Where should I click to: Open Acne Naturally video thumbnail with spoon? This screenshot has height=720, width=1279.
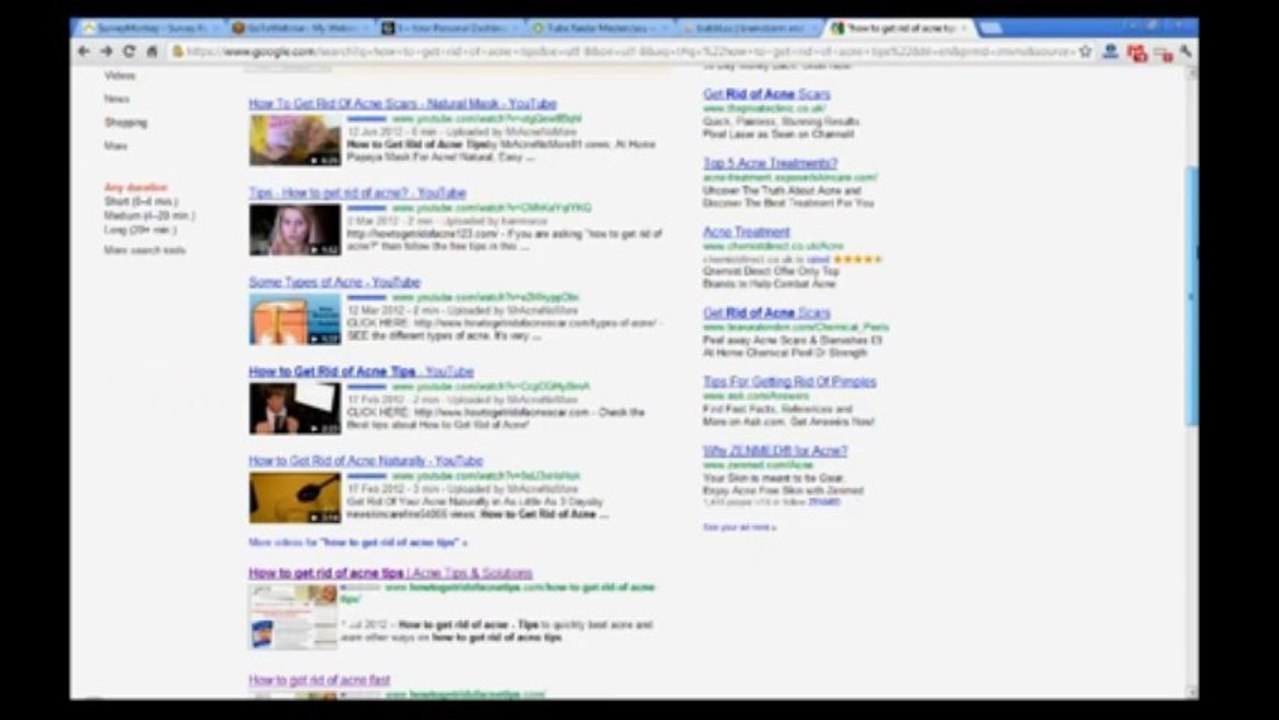click(295, 498)
